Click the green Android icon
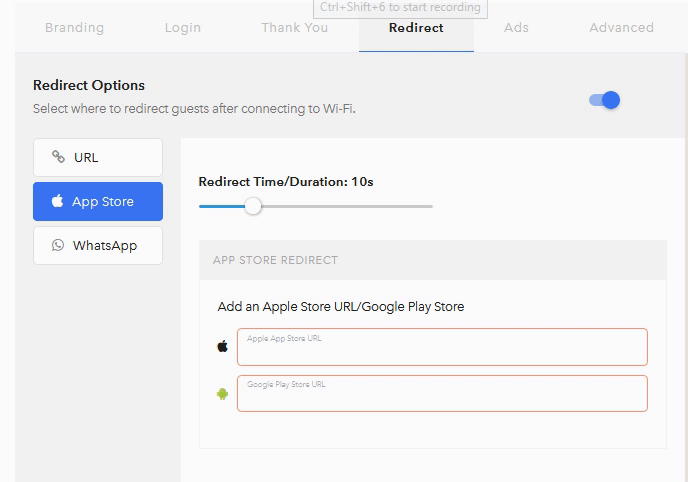The height and width of the screenshot is (482, 688). pyautogui.click(x=222, y=393)
